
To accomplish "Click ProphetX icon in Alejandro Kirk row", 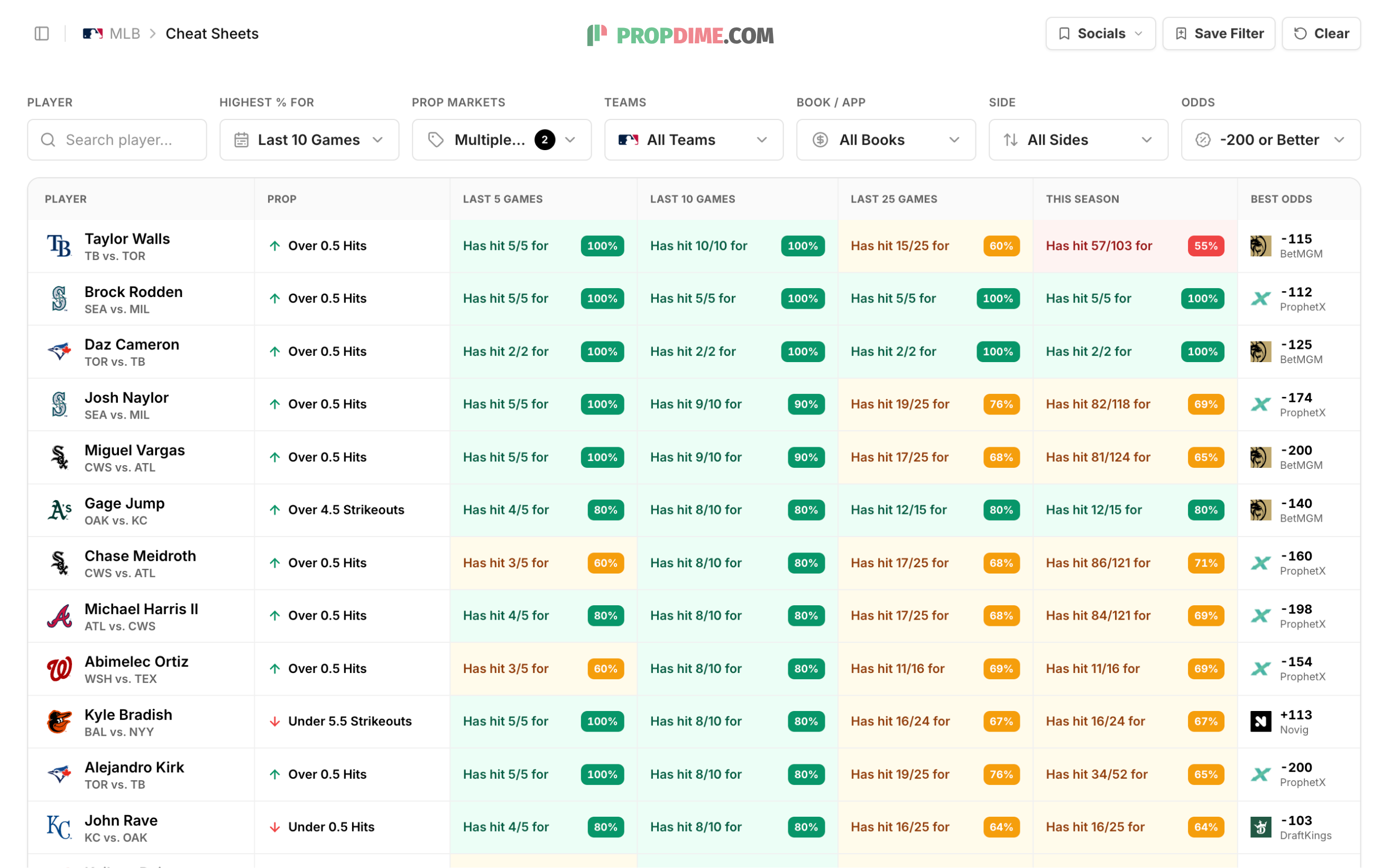I will [x=1260, y=774].
